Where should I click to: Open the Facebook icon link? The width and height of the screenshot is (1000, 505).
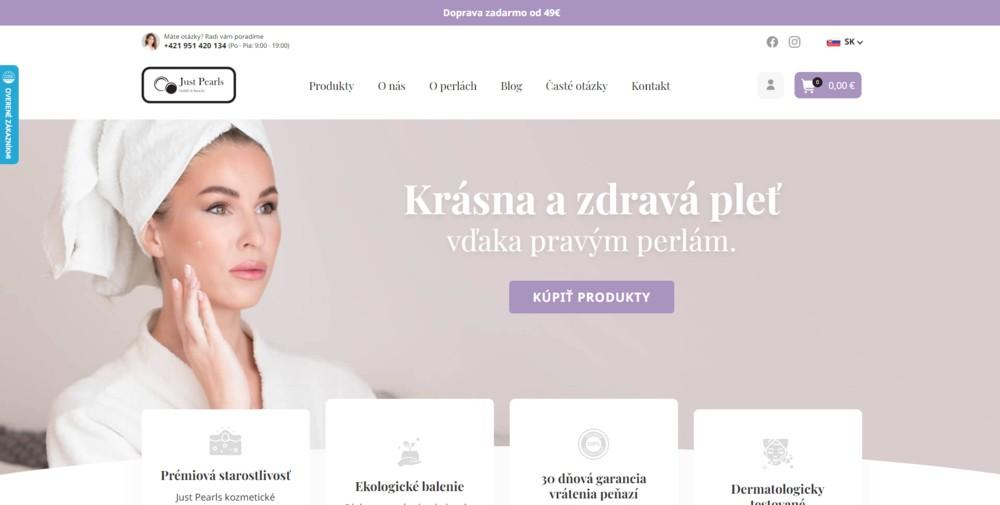point(772,42)
